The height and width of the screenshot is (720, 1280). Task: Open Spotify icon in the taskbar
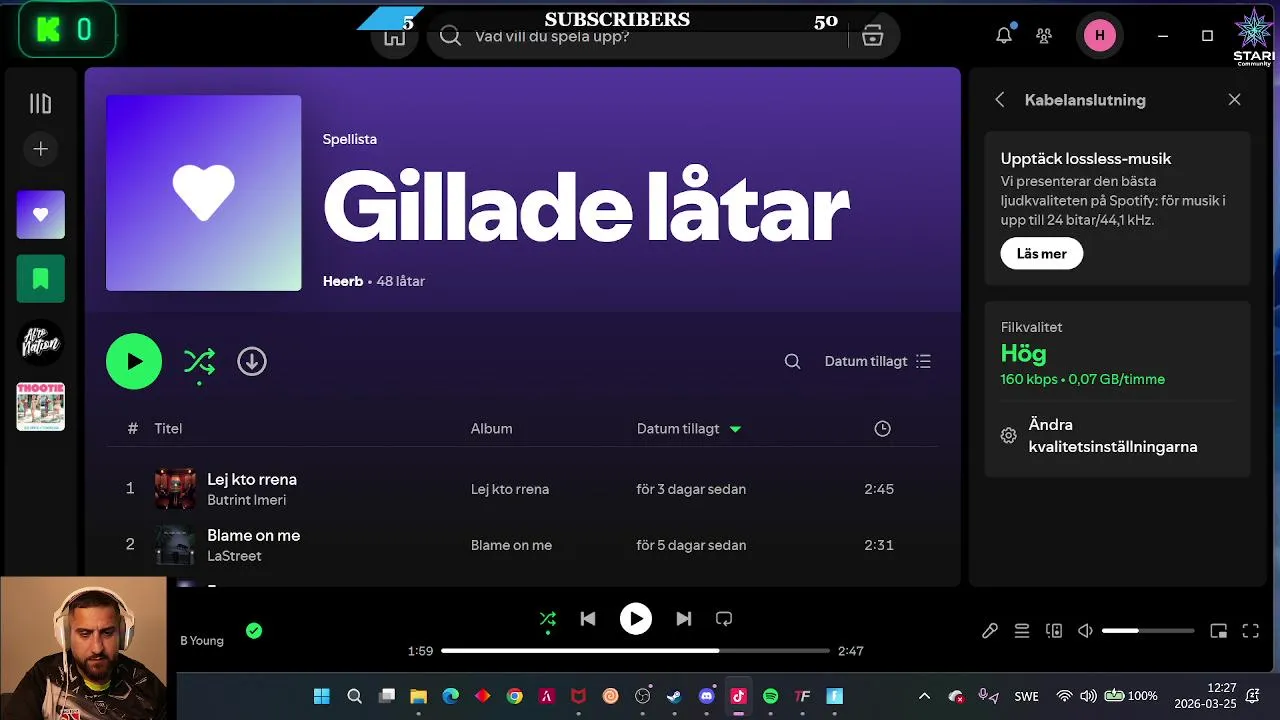tap(770, 696)
